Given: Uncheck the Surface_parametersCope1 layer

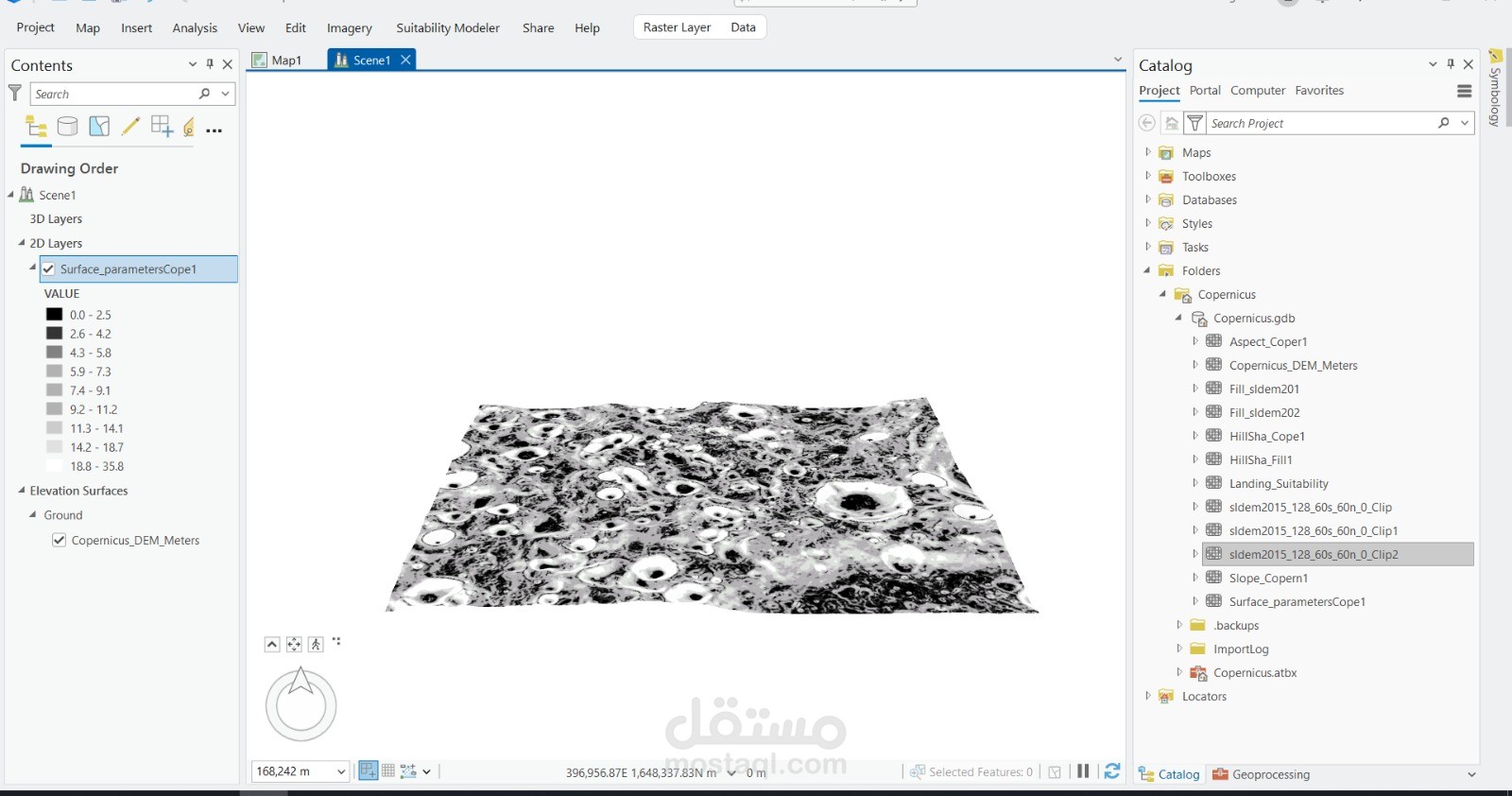Looking at the screenshot, I should [48, 268].
